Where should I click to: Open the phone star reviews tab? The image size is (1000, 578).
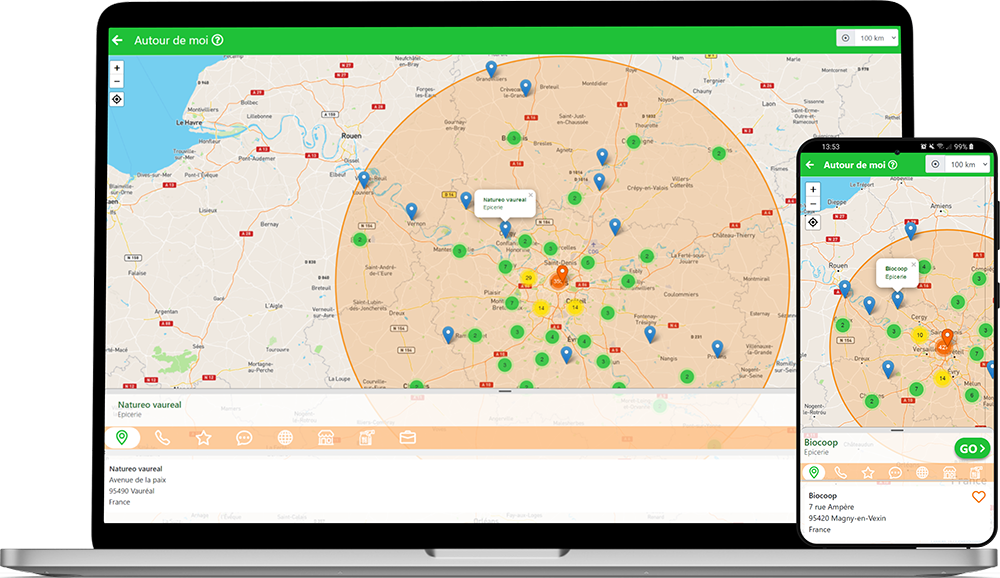868,473
